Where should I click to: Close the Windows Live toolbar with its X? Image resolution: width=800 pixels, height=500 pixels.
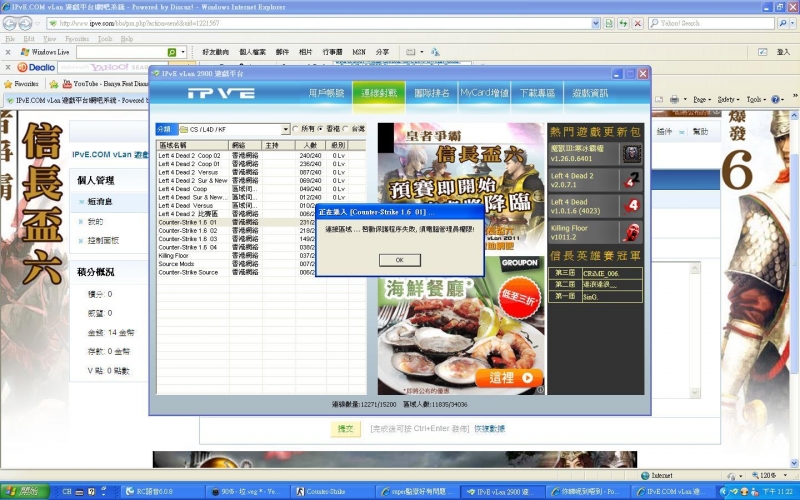point(8,52)
